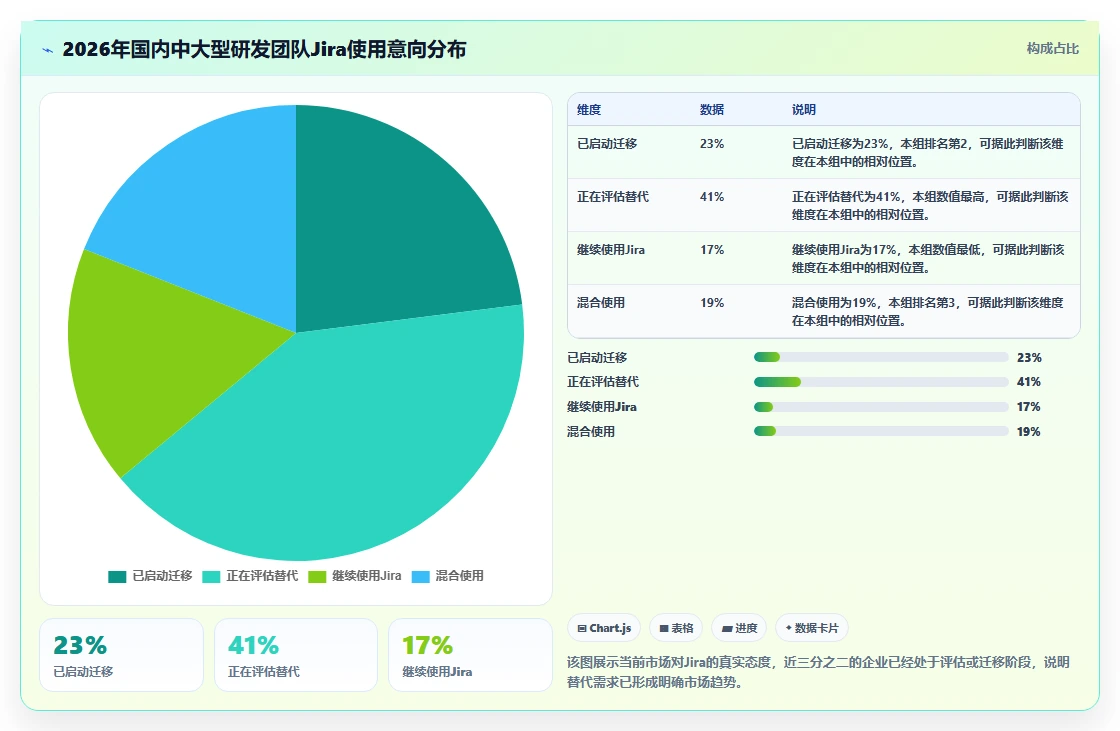
Task: Click the 进度 tag
Action: coord(739,628)
